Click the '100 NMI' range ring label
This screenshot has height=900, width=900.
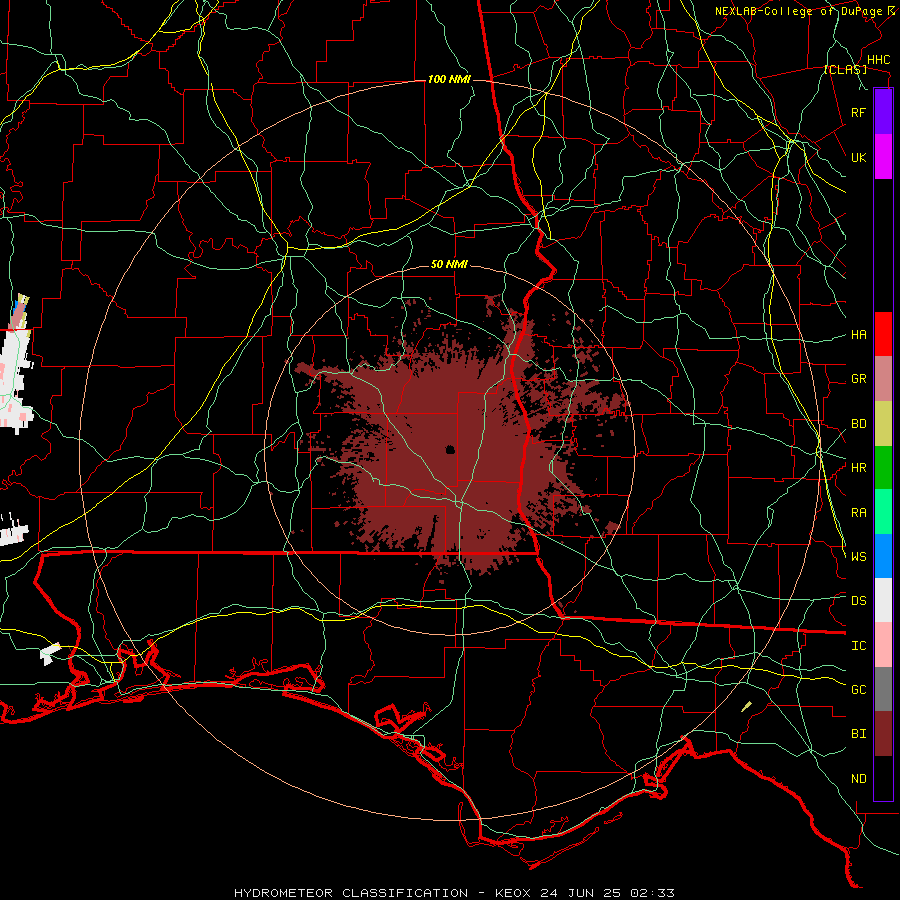(449, 79)
